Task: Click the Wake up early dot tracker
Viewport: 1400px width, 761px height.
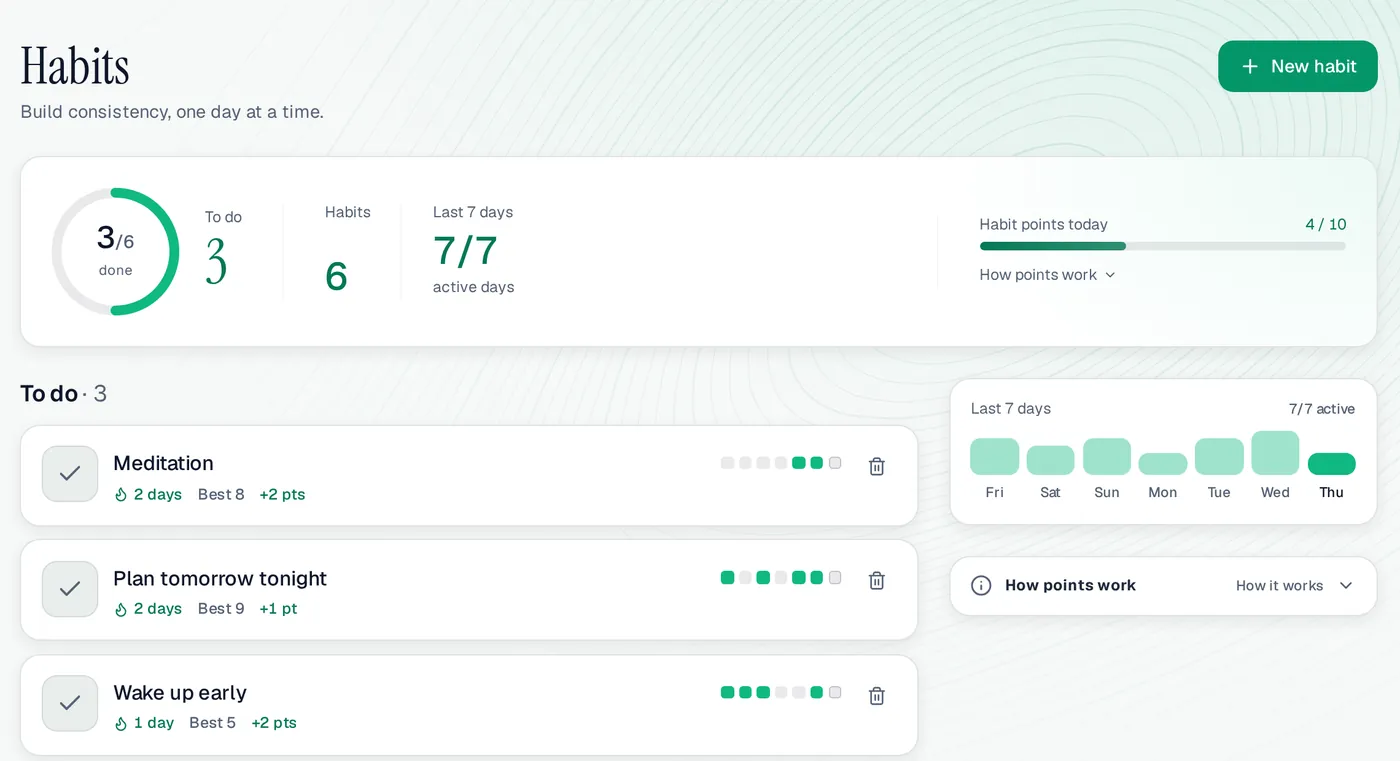Action: click(781, 692)
